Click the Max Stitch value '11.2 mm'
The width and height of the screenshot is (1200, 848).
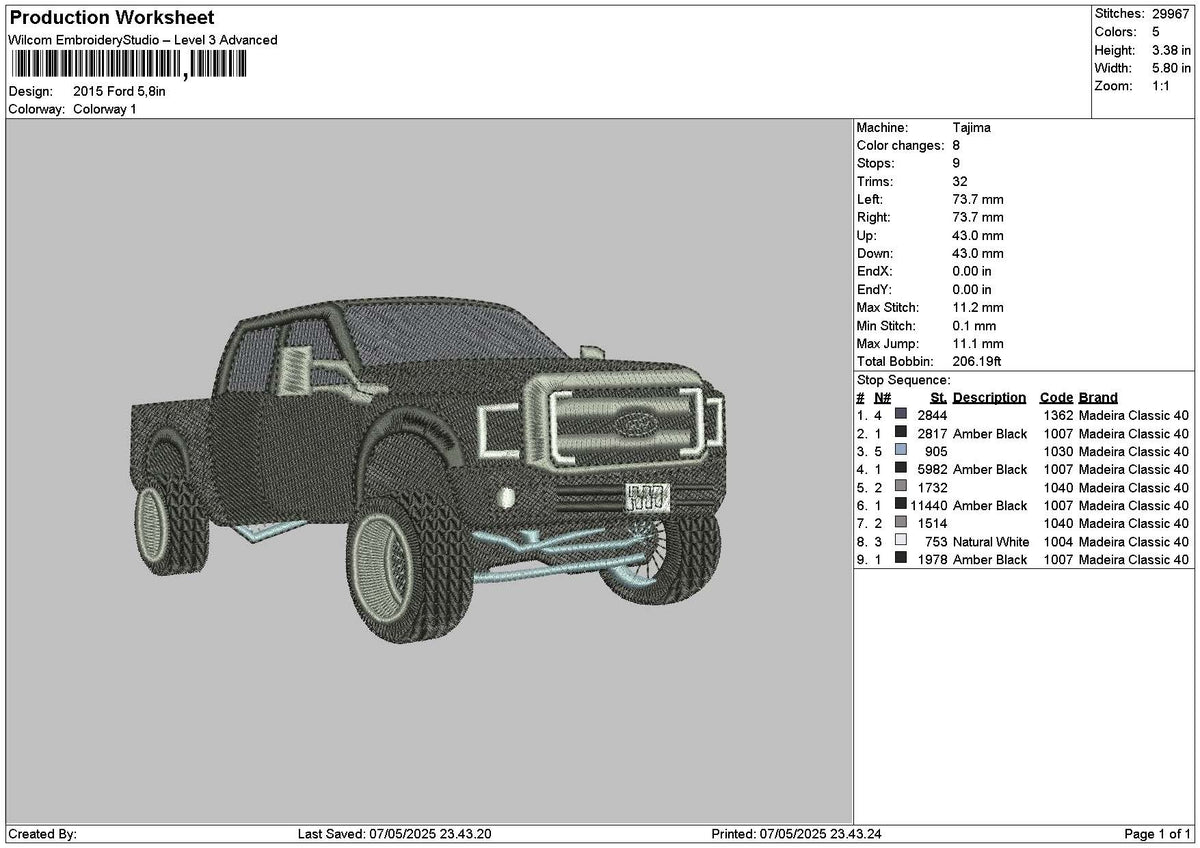(978, 308)
